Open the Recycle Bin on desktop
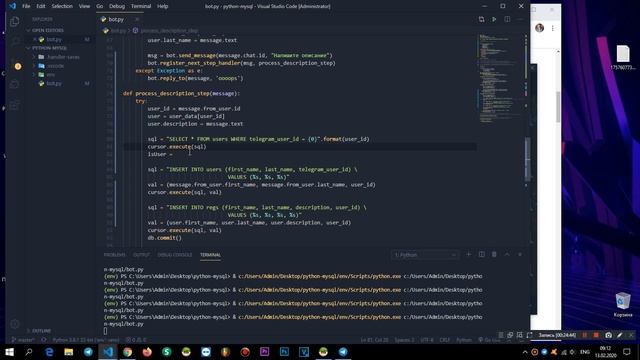 [623, 304]
